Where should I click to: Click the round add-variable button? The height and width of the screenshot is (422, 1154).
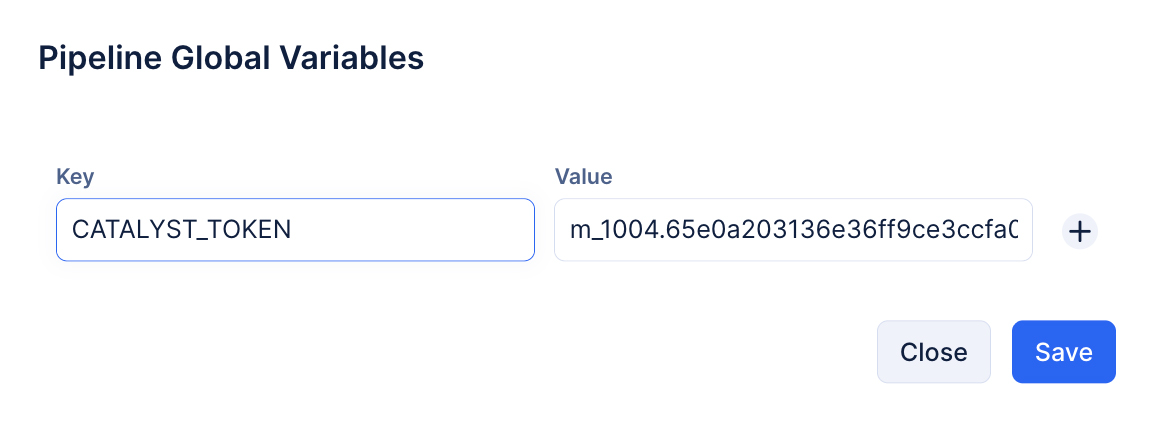point(1079,231)
